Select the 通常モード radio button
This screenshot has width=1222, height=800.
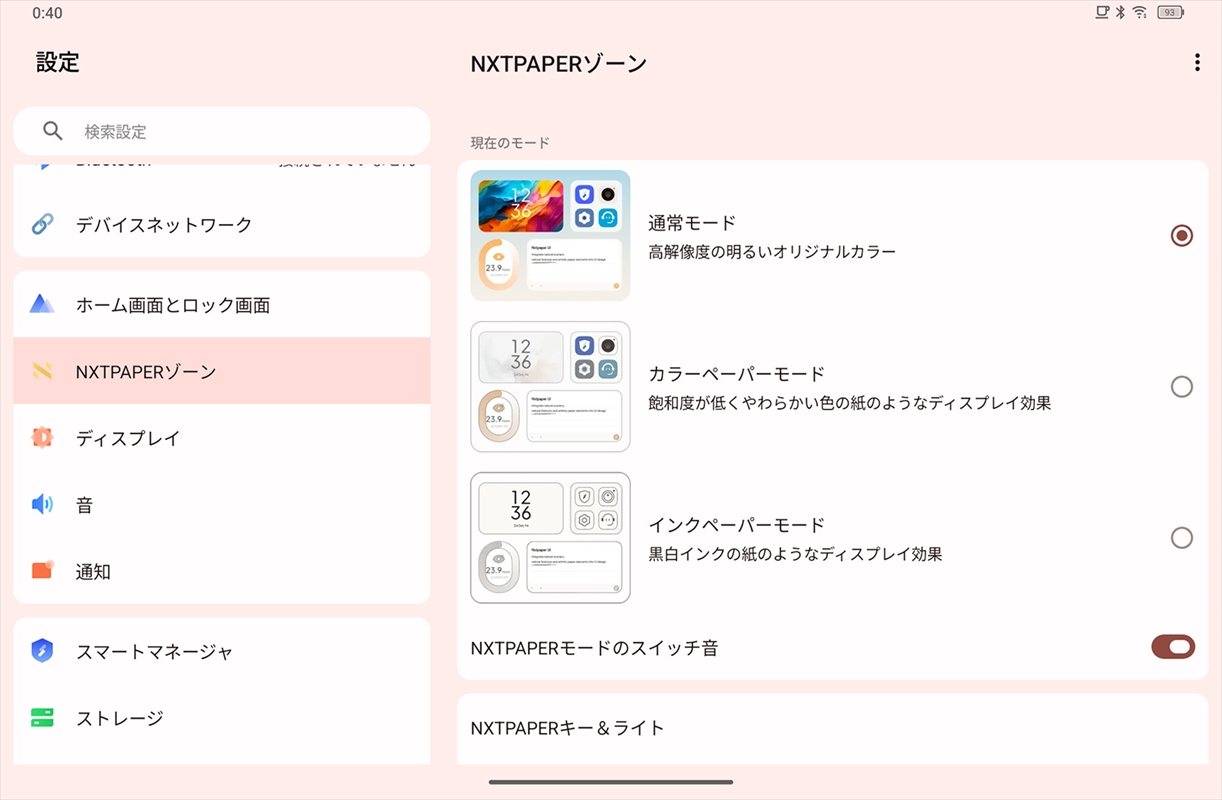(x=1182, y=236)
